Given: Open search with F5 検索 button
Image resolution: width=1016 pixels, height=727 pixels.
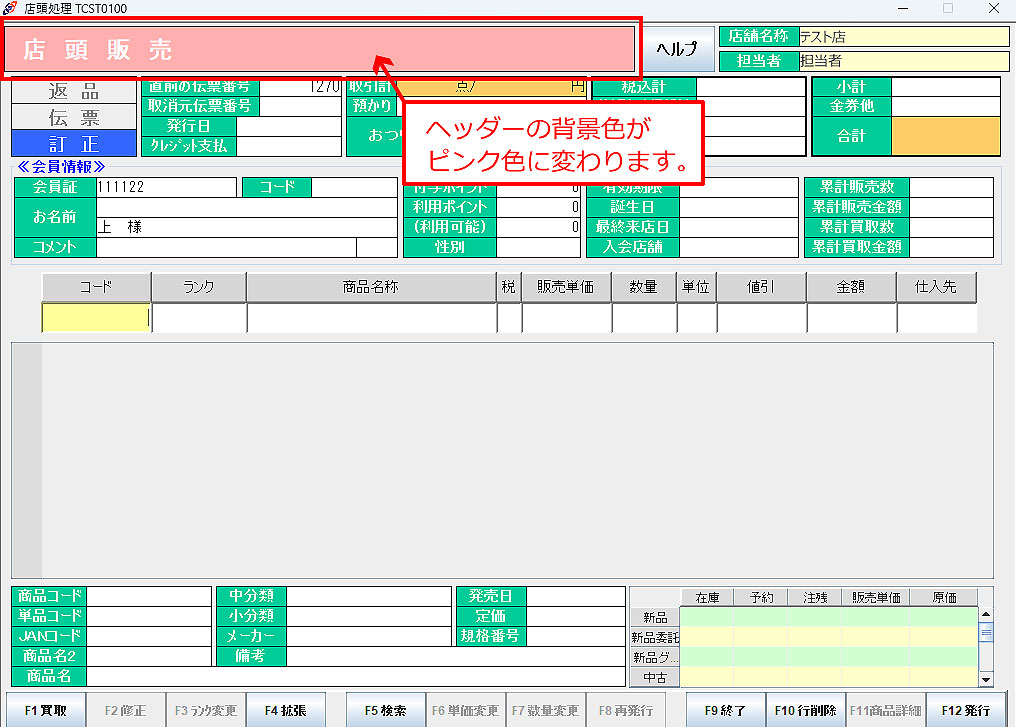Looking at the screenshot, I should pos(385,710).
